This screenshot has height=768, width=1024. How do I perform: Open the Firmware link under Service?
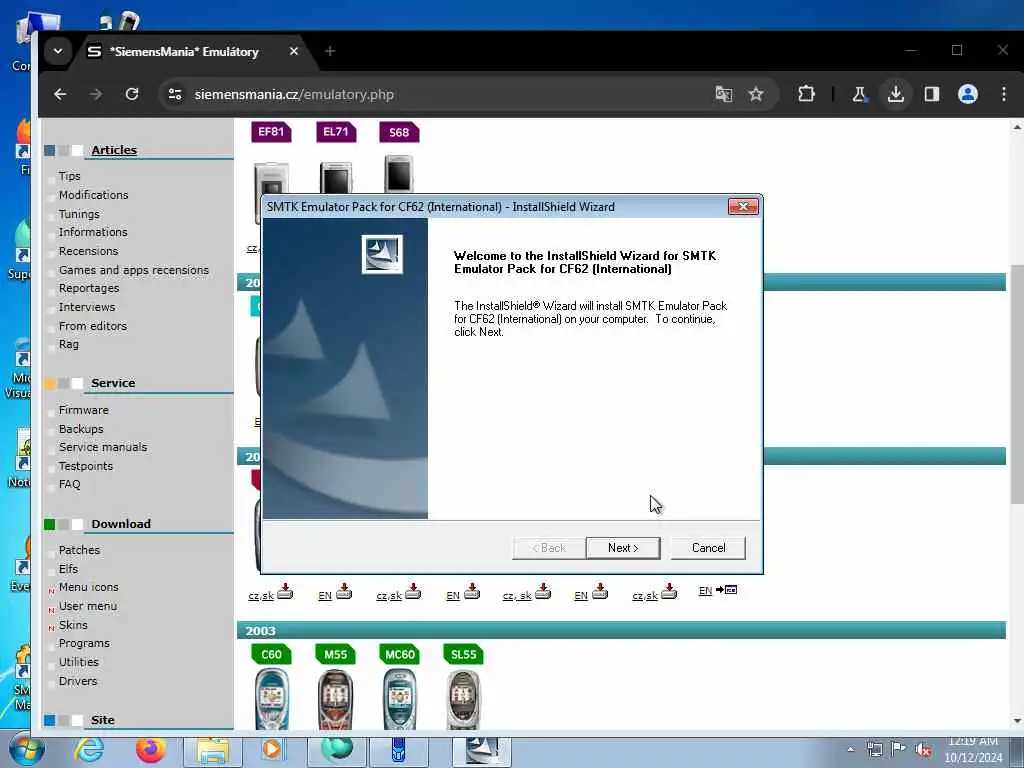[x=84, y=410]
